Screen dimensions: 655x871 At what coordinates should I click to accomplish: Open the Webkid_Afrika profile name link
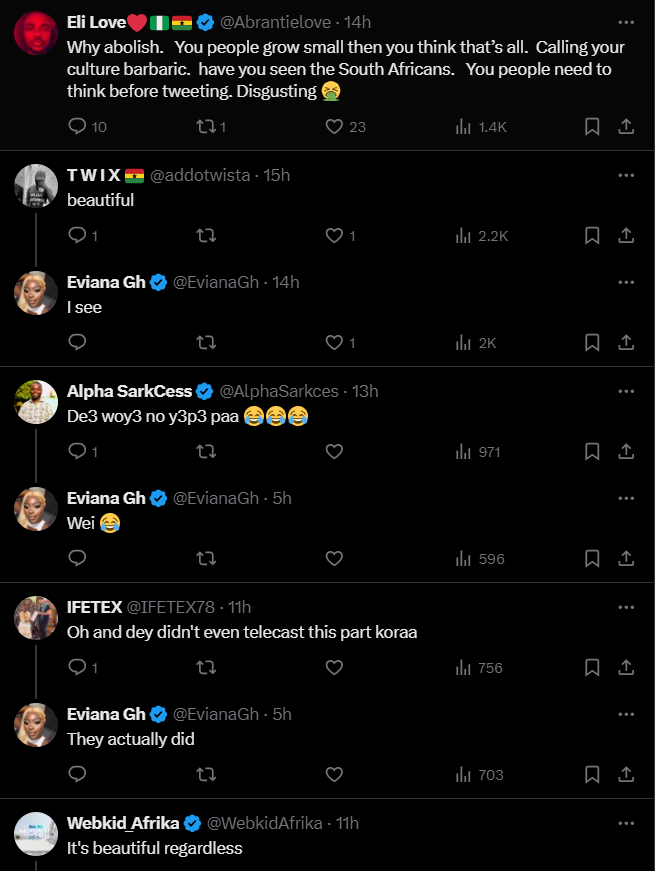pyautogui.click(x=123, y=823)
